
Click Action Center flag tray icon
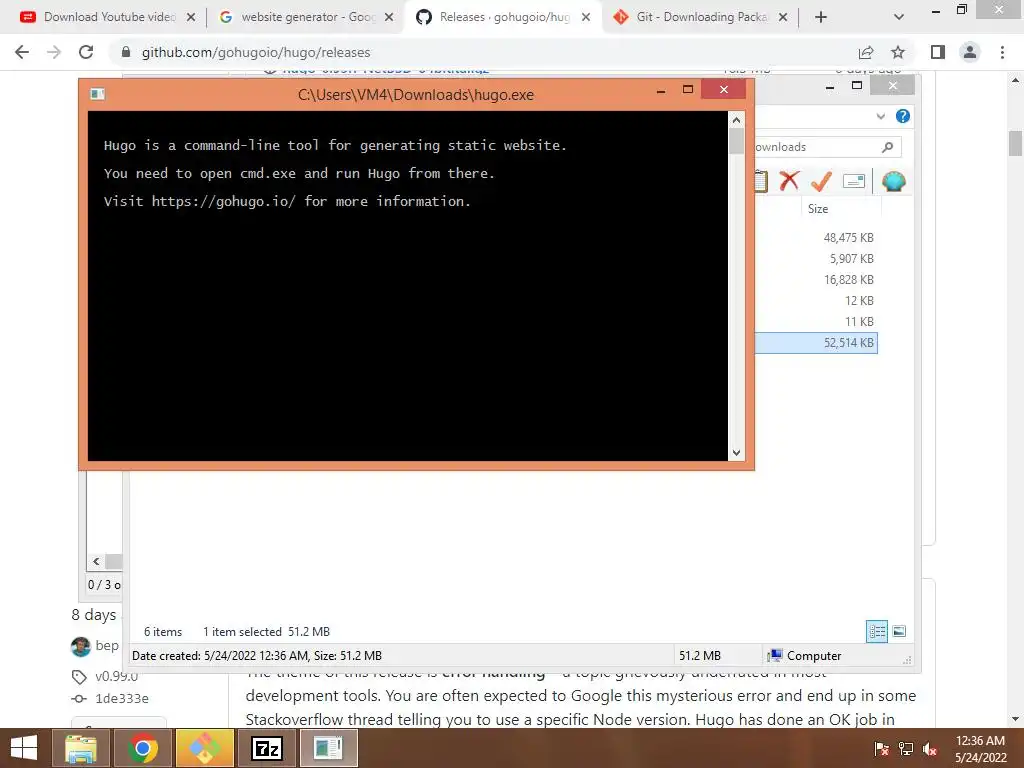tap(881, 749)
